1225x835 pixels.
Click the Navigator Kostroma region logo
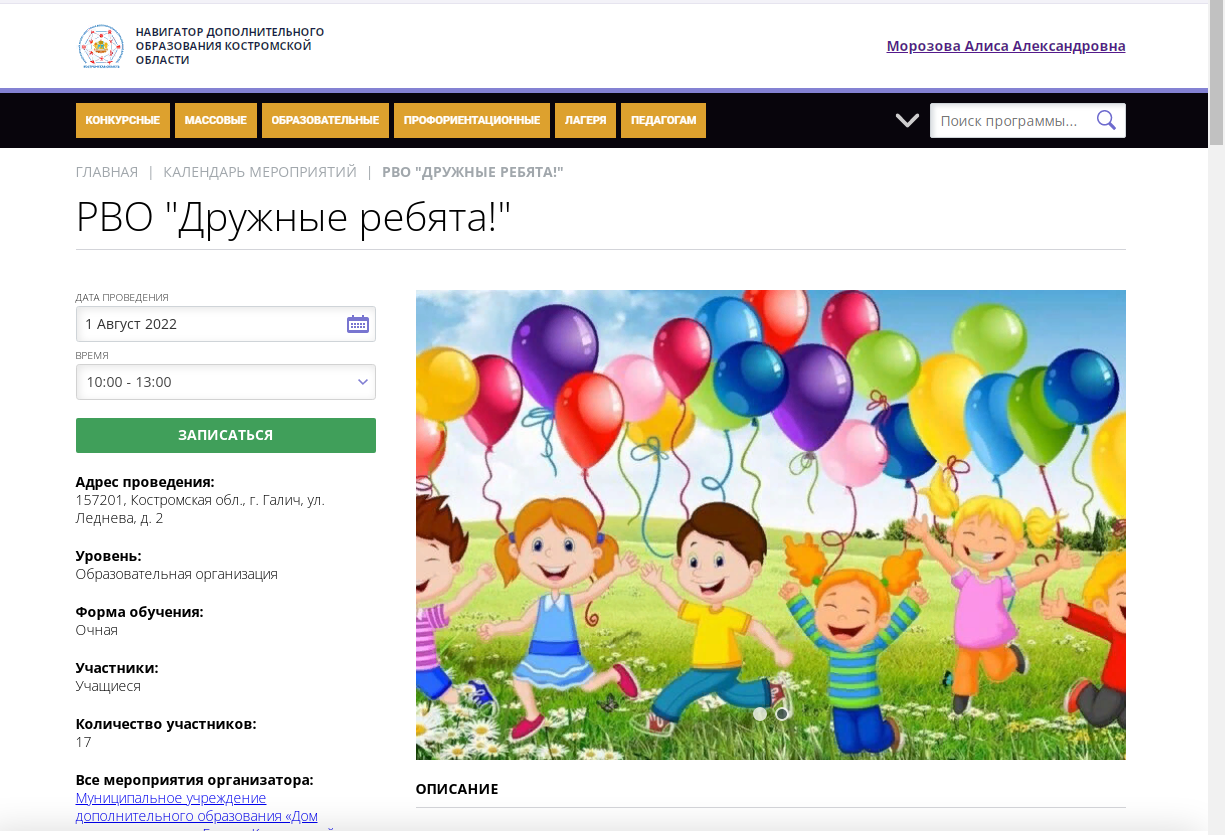tap(101, 46)
